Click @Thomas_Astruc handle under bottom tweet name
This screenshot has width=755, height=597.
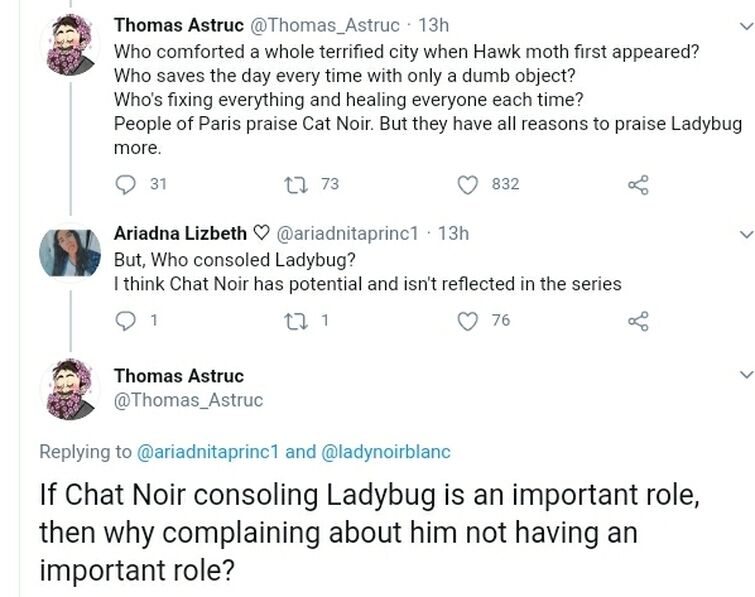188,400
